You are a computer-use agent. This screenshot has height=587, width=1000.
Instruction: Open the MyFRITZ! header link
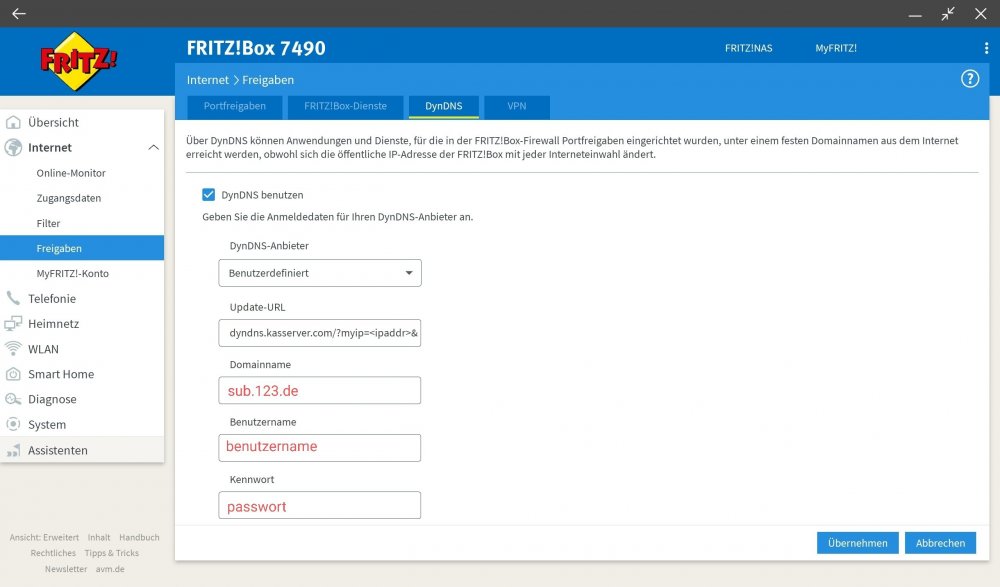coord(835,48)
